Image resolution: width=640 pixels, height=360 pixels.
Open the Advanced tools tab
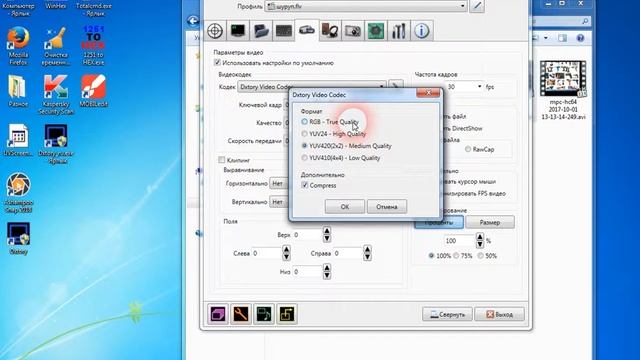point(398,31)
